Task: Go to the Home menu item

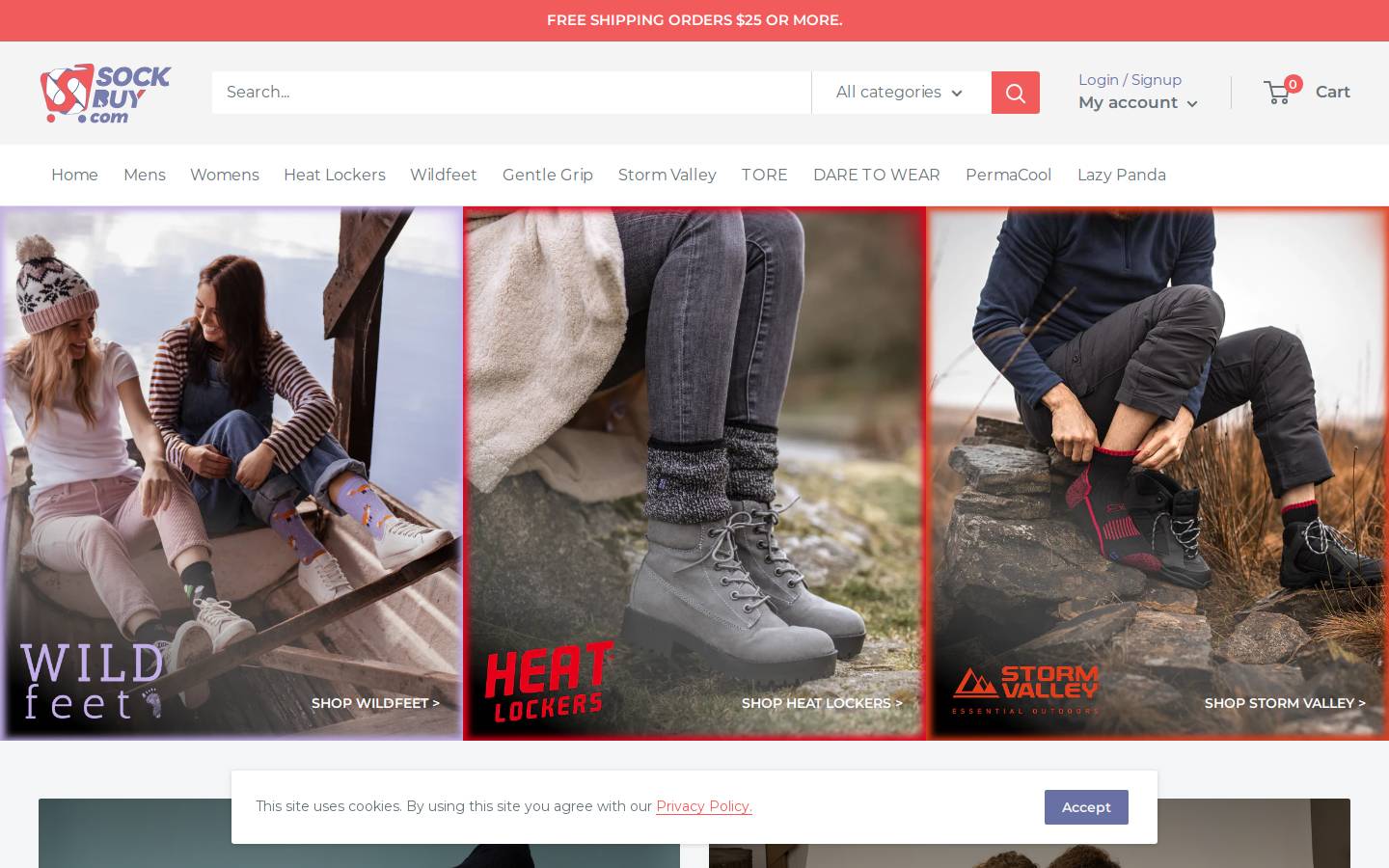Action: pos(74,175)
